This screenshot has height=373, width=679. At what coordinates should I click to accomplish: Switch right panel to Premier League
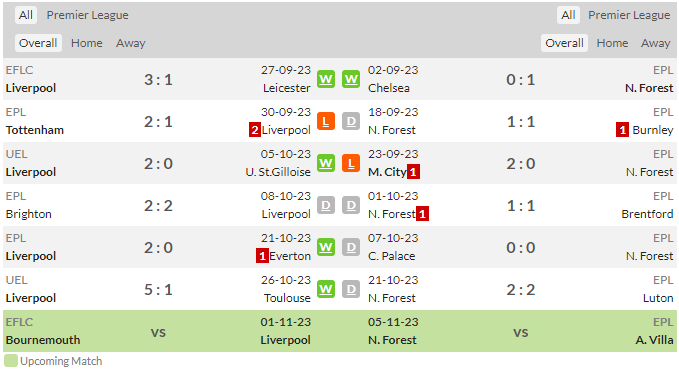[x=629, y=15]
